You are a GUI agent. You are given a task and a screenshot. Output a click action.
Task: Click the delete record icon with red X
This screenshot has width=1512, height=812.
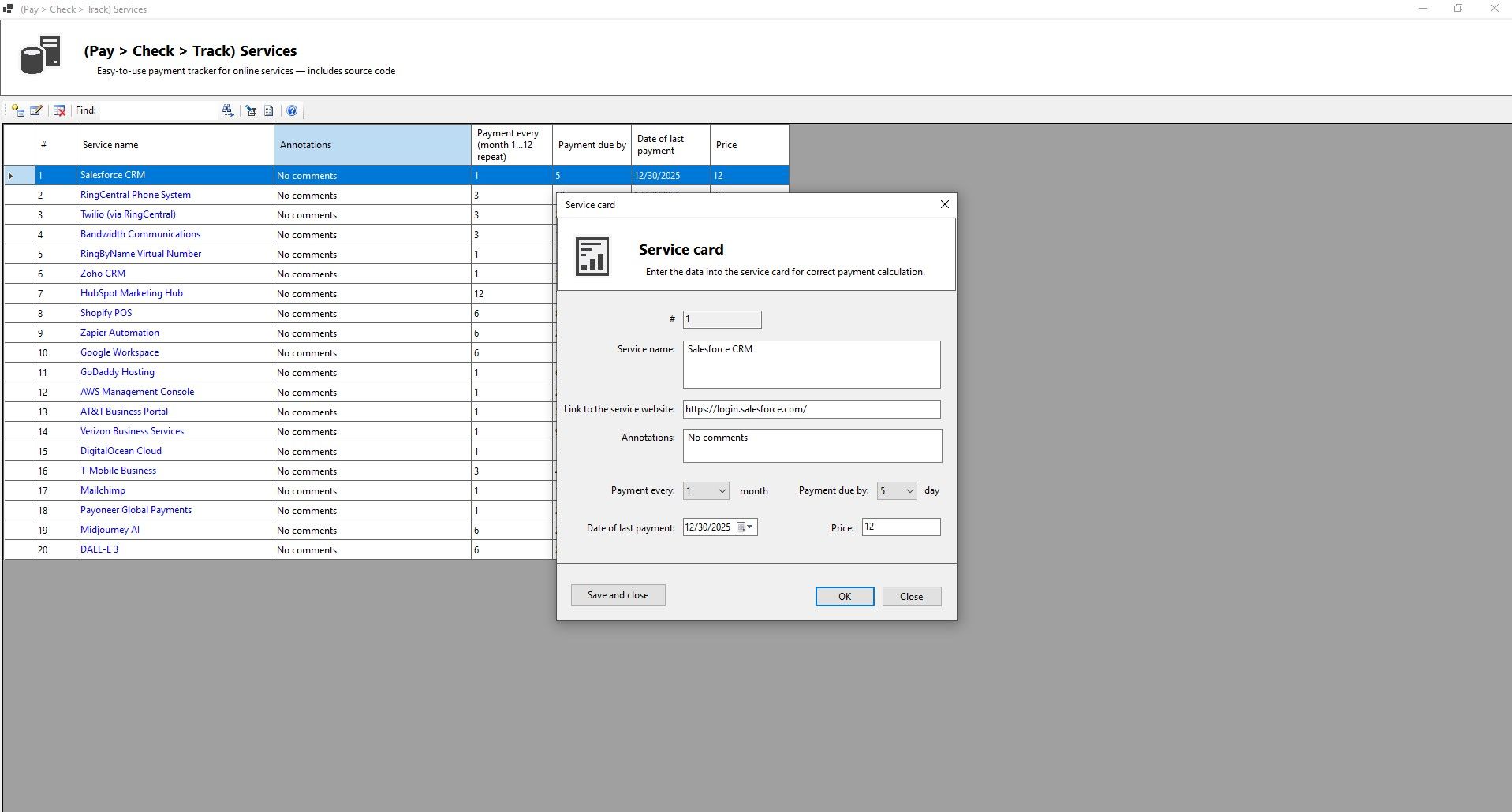(59, 111)
